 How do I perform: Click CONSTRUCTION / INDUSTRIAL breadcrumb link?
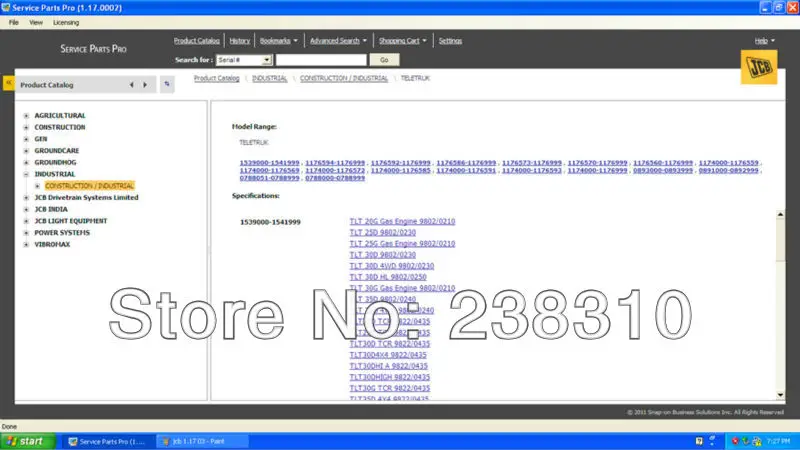pyautogui.click(x=344, y=78)
